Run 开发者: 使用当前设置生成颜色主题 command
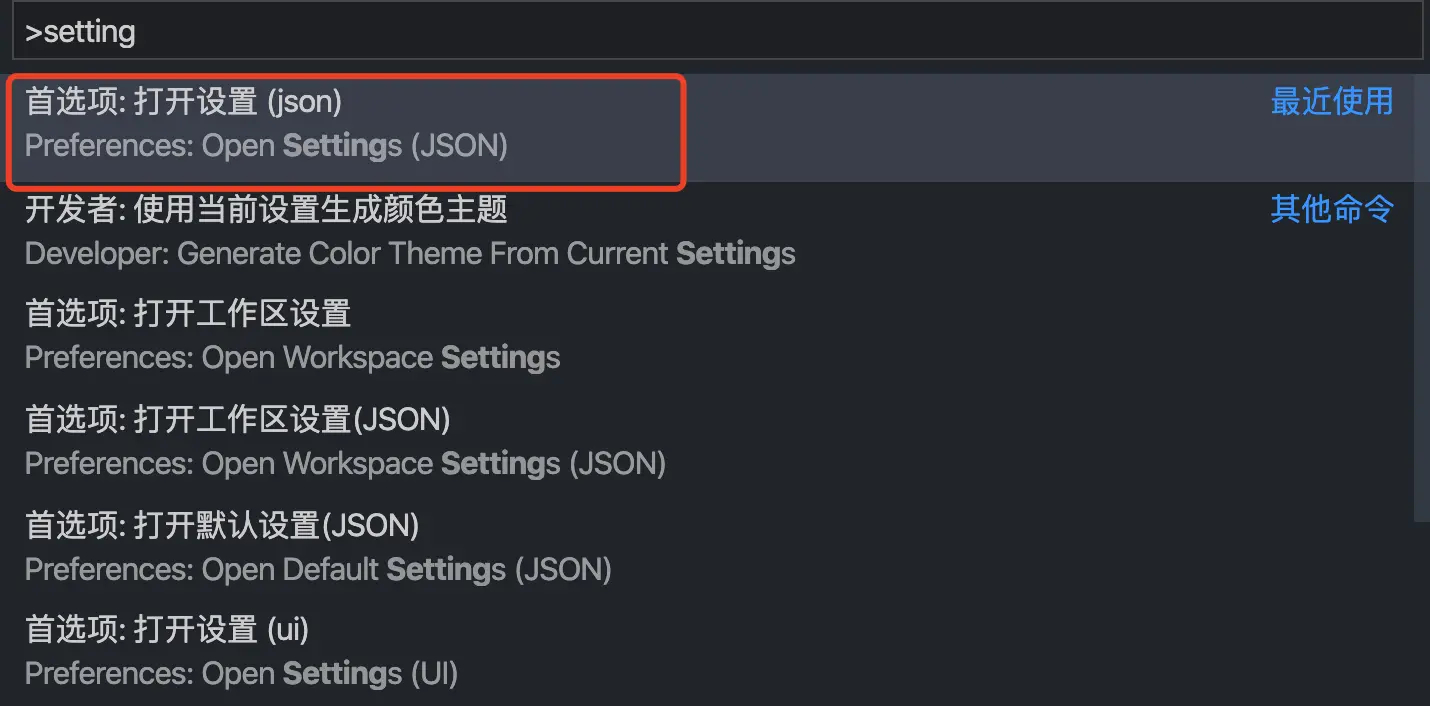The height and width of the screenshot is (706, 1430). (266, 209)
